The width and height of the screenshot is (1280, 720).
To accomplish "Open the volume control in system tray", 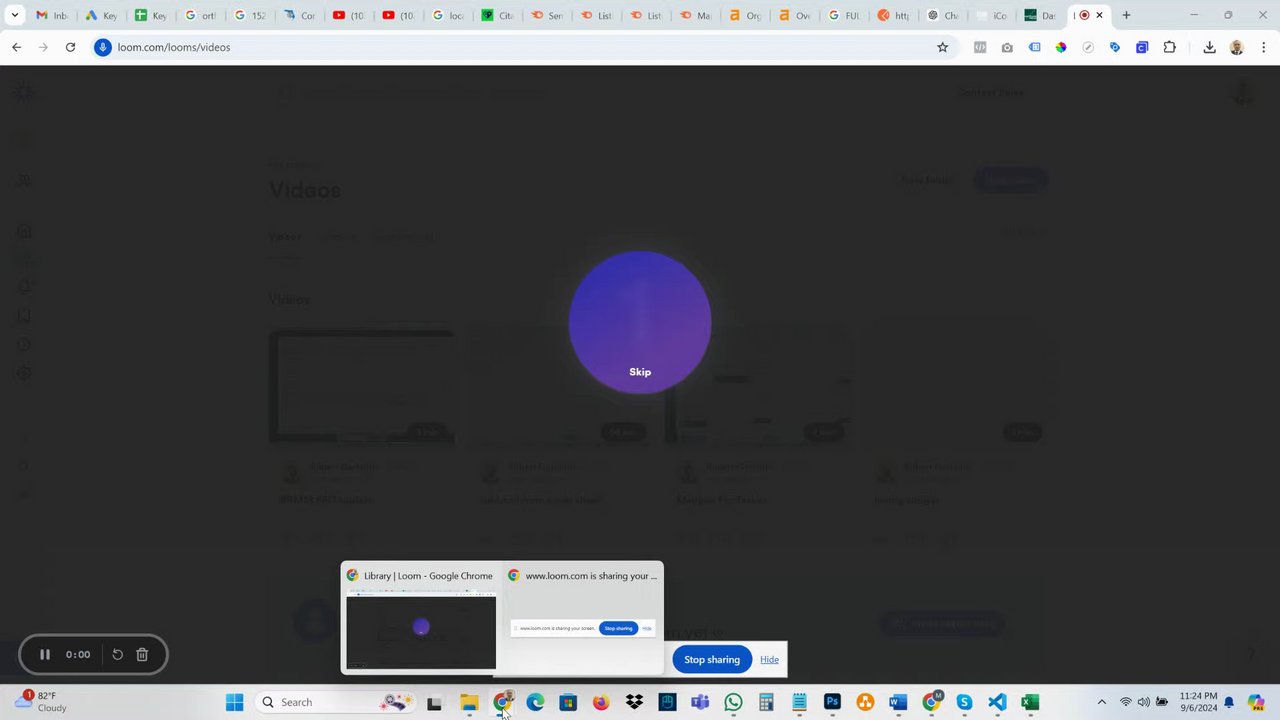I will click(x=1144, y=702).
